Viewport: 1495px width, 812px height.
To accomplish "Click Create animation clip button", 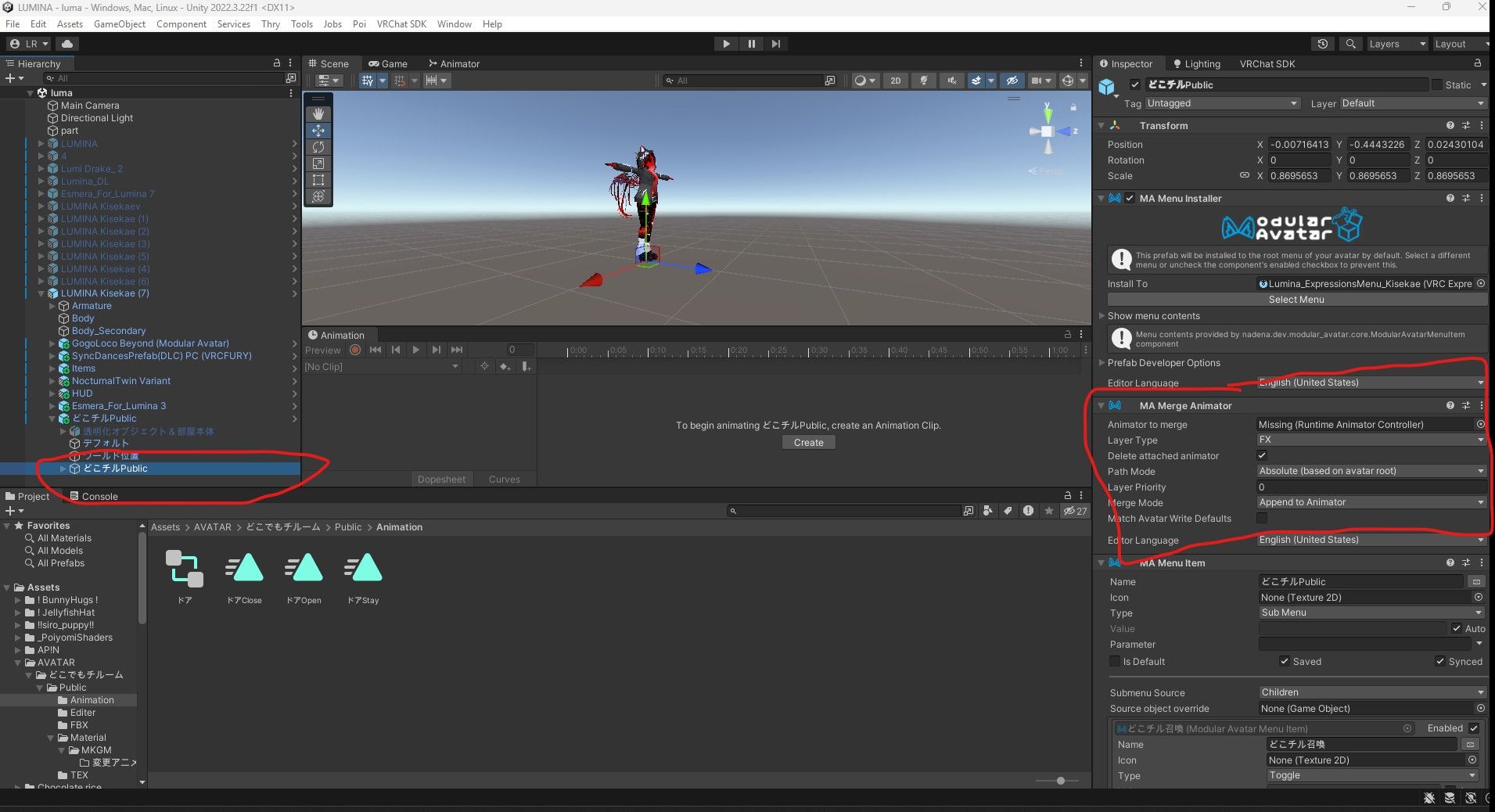I will (x=808, y=443).
